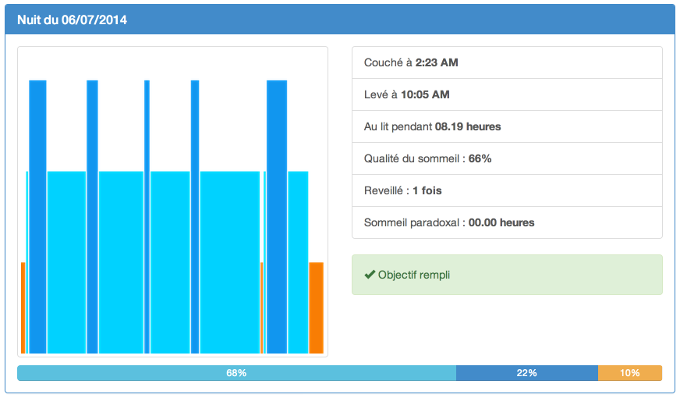The width and height of the screenshot is (680, 398).
Task: Click the large orange bar at chart's right end
Action: (316, 308)
